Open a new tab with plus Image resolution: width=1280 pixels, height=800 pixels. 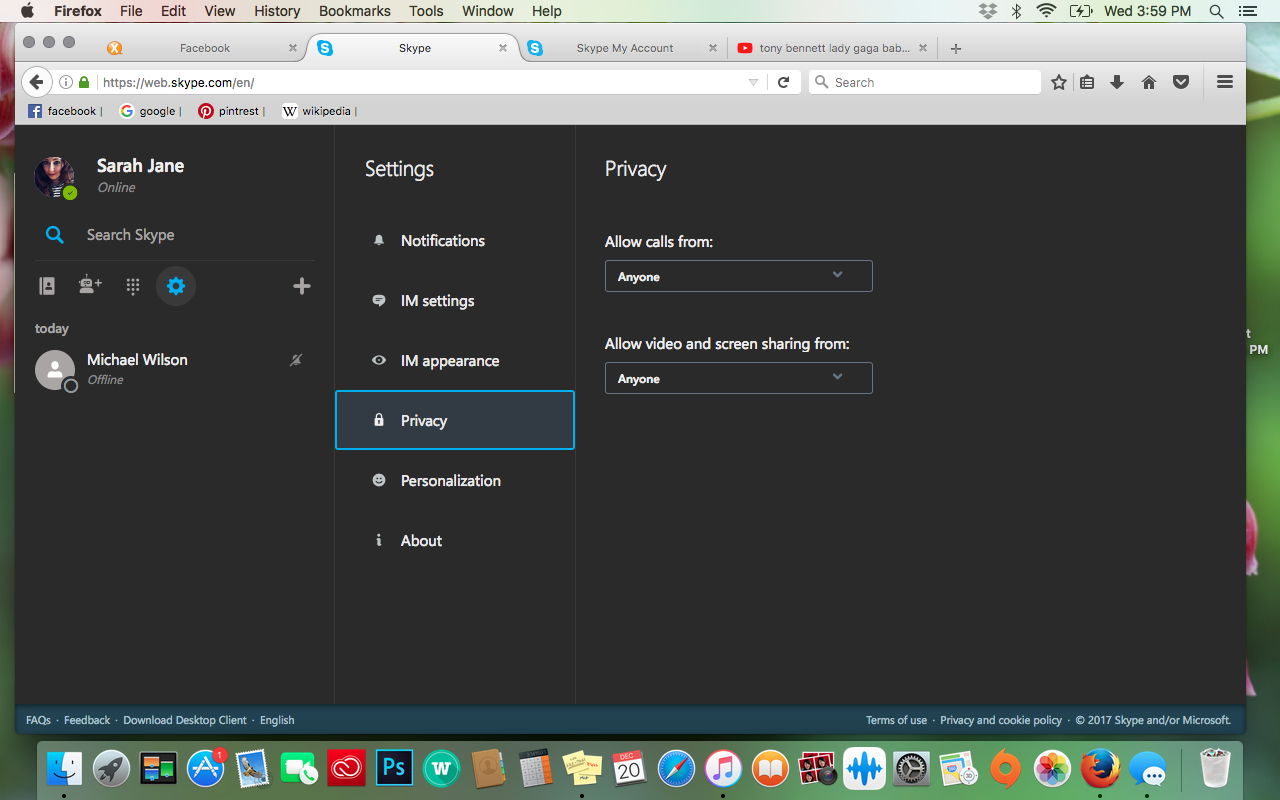pyautogui.click(x=956, y=48)
